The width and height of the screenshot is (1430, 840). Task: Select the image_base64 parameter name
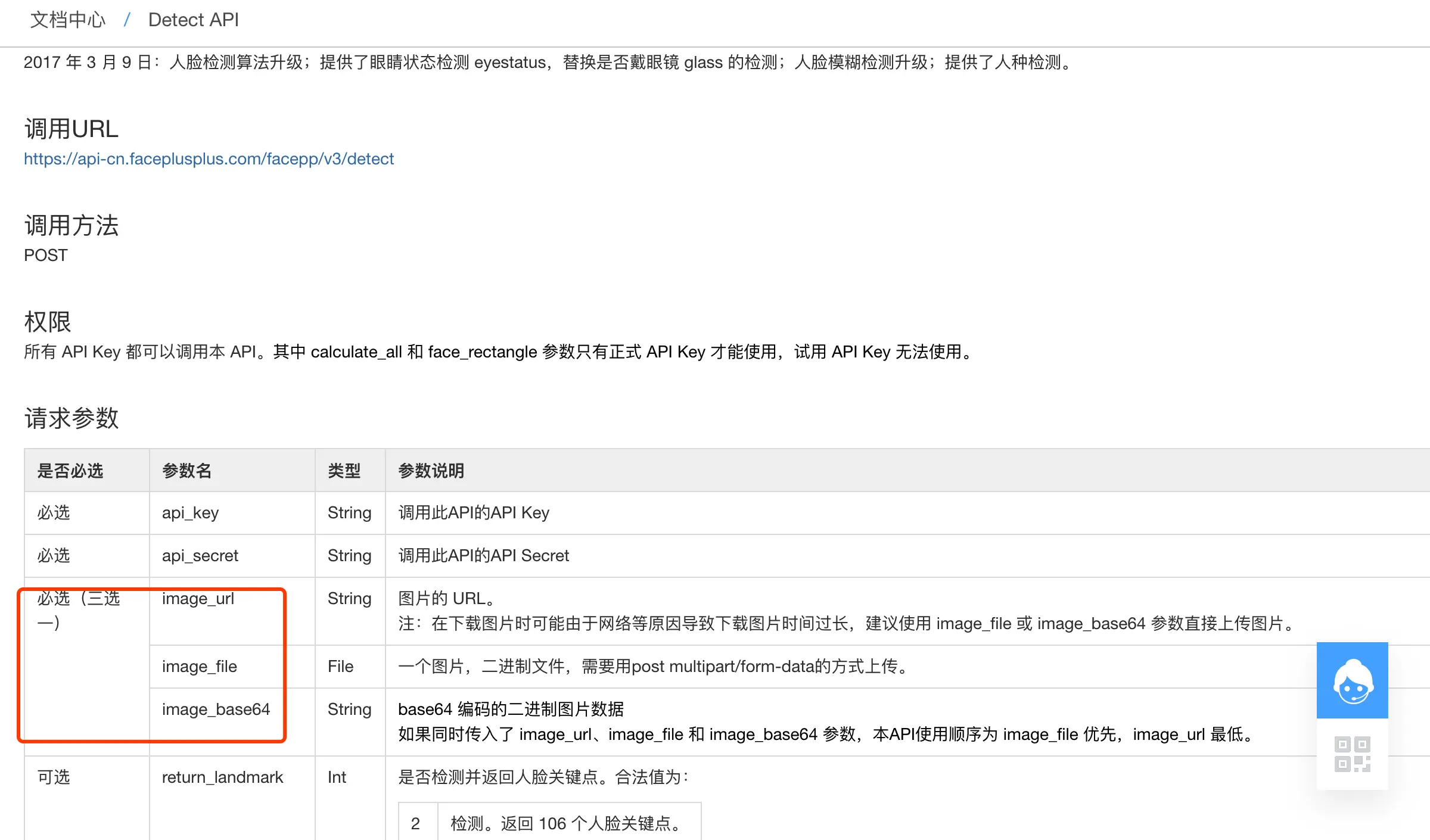pyautogui.click(x=216, y=709)
